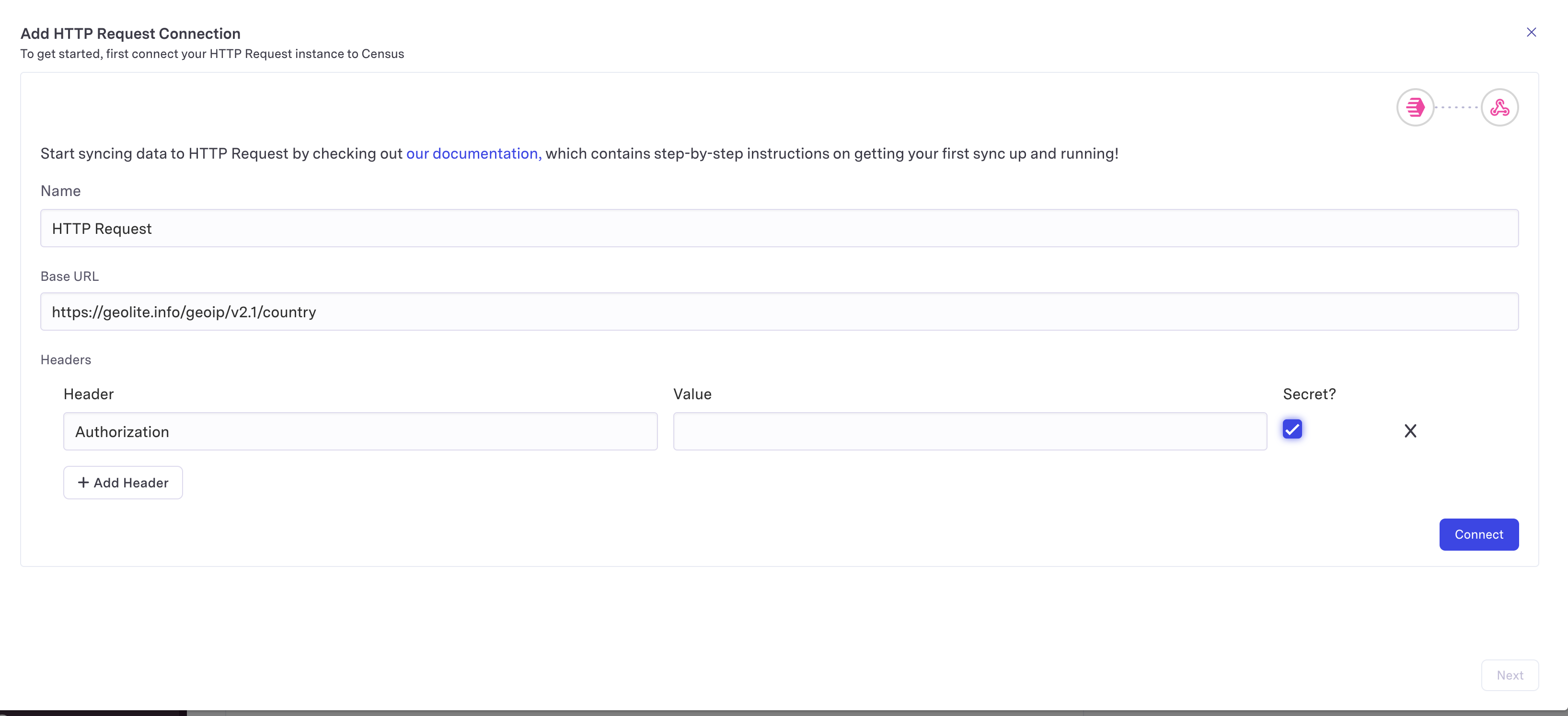Screen dimensions: 1568x716
Task: Click the Value column heading
Action: click(x=692, y=394)
